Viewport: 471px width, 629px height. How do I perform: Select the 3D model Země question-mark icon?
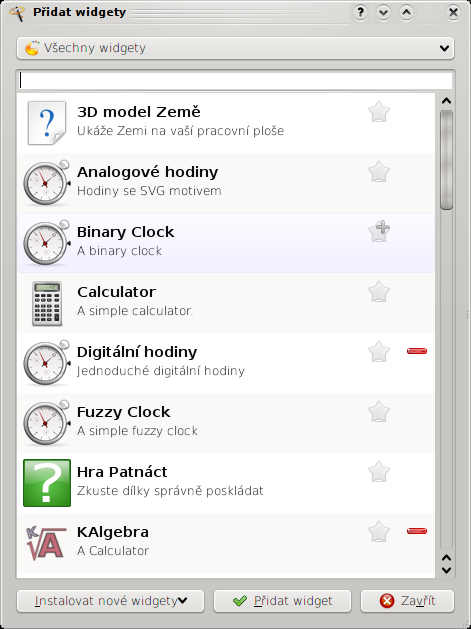(x=47, y=123)
